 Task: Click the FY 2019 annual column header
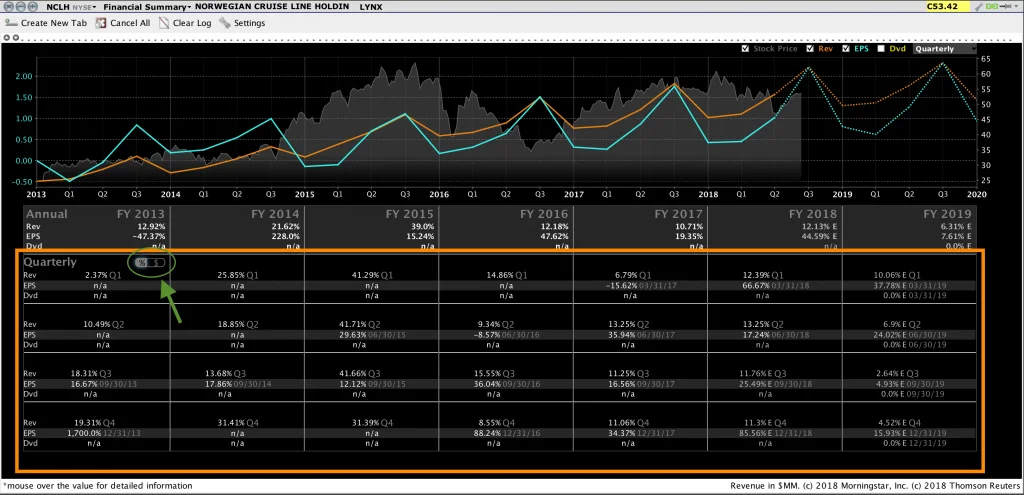click(946, 214)
